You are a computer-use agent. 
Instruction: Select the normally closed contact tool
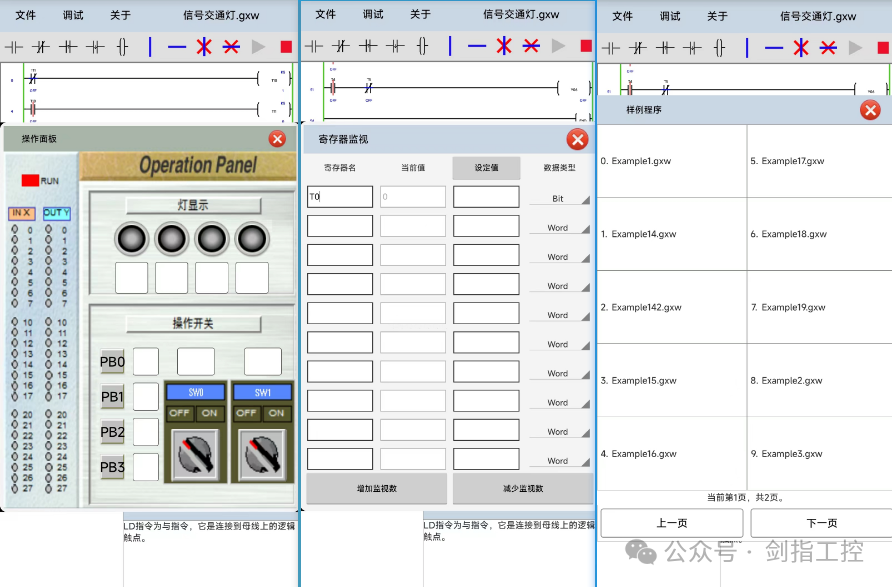(x=40, y=46)
